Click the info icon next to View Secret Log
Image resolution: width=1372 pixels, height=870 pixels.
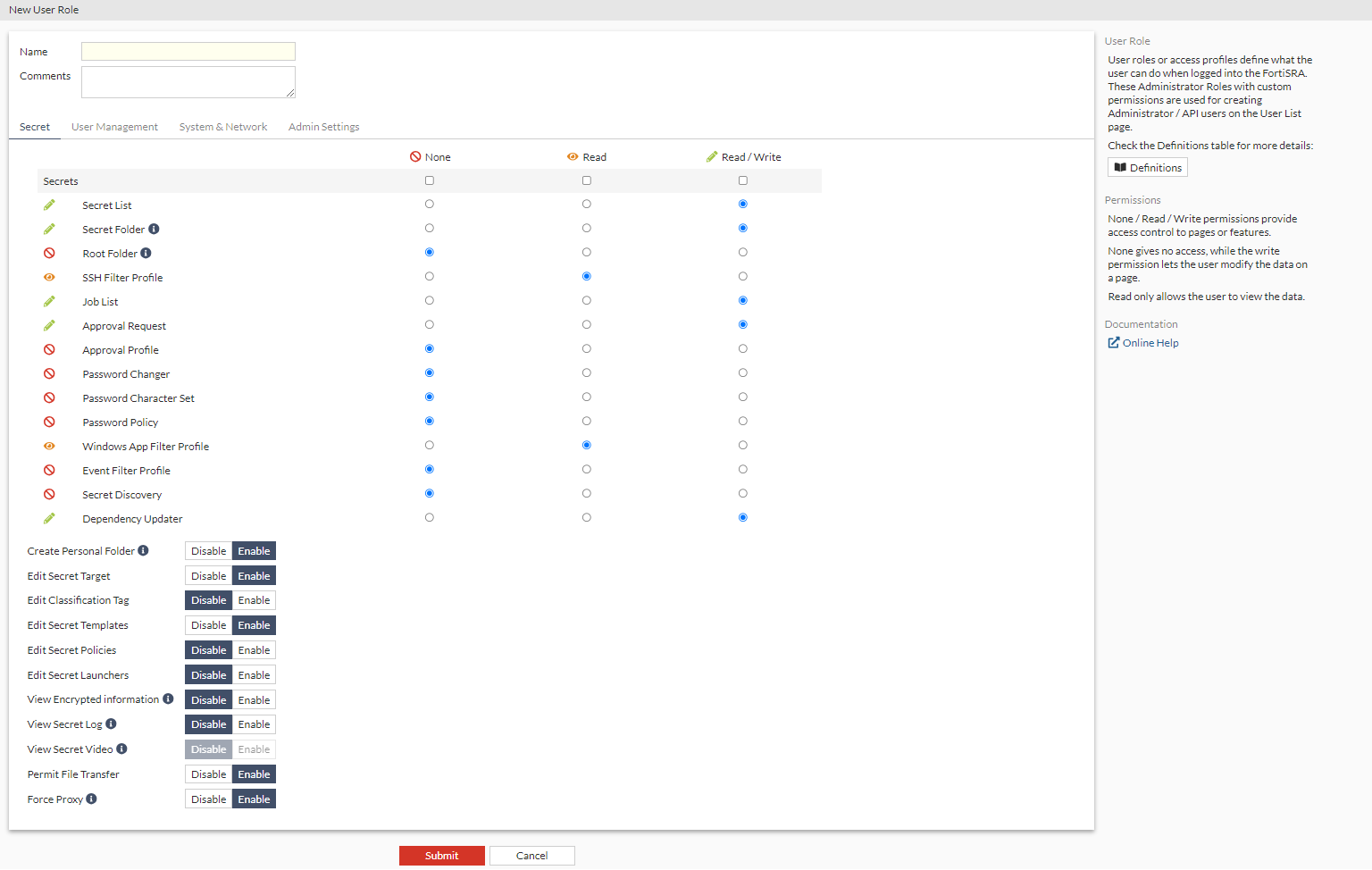[x=111, y=724]
